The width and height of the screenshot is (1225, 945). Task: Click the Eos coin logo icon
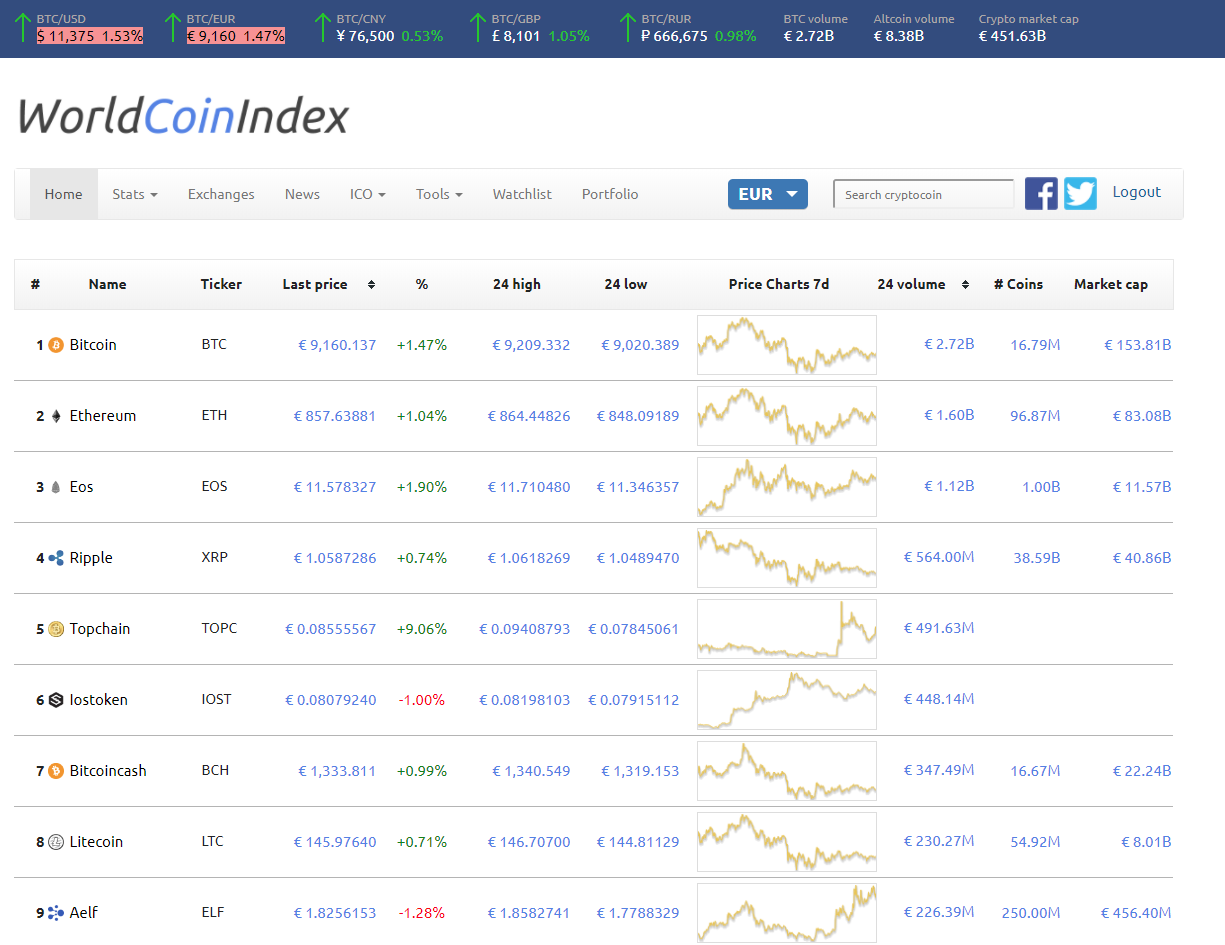point(56,487)
